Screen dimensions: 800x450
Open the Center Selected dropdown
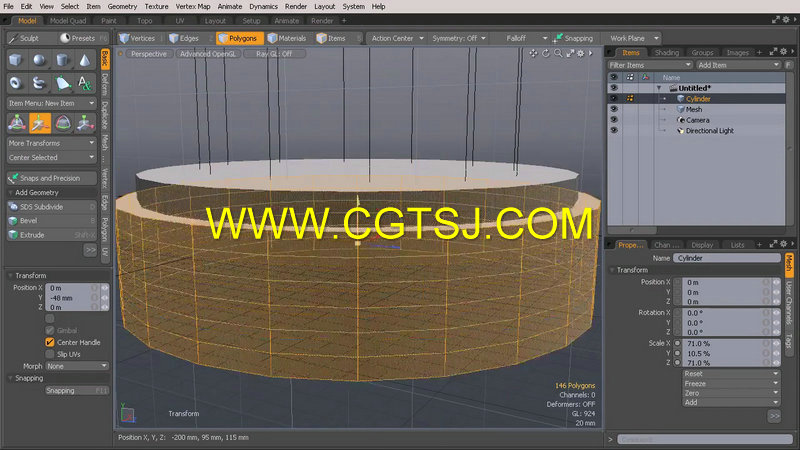coord(52,158)
